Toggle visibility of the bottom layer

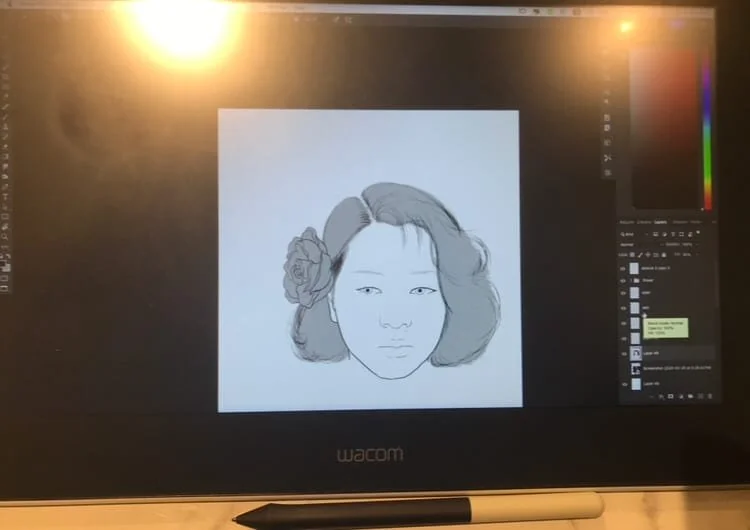[x=624, y=385]
